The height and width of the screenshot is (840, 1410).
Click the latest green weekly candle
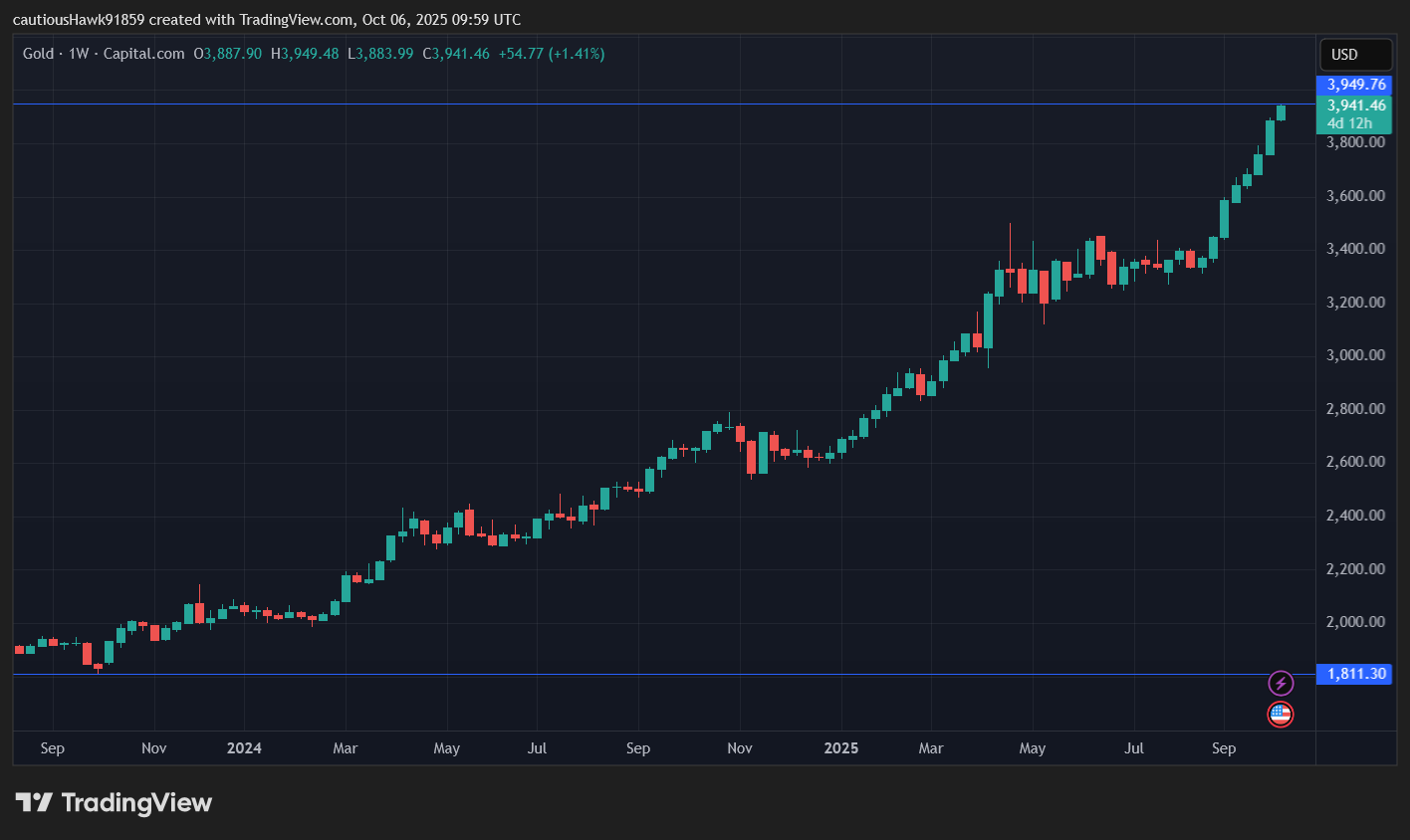pyautogui.click(x=1281, y=112)
